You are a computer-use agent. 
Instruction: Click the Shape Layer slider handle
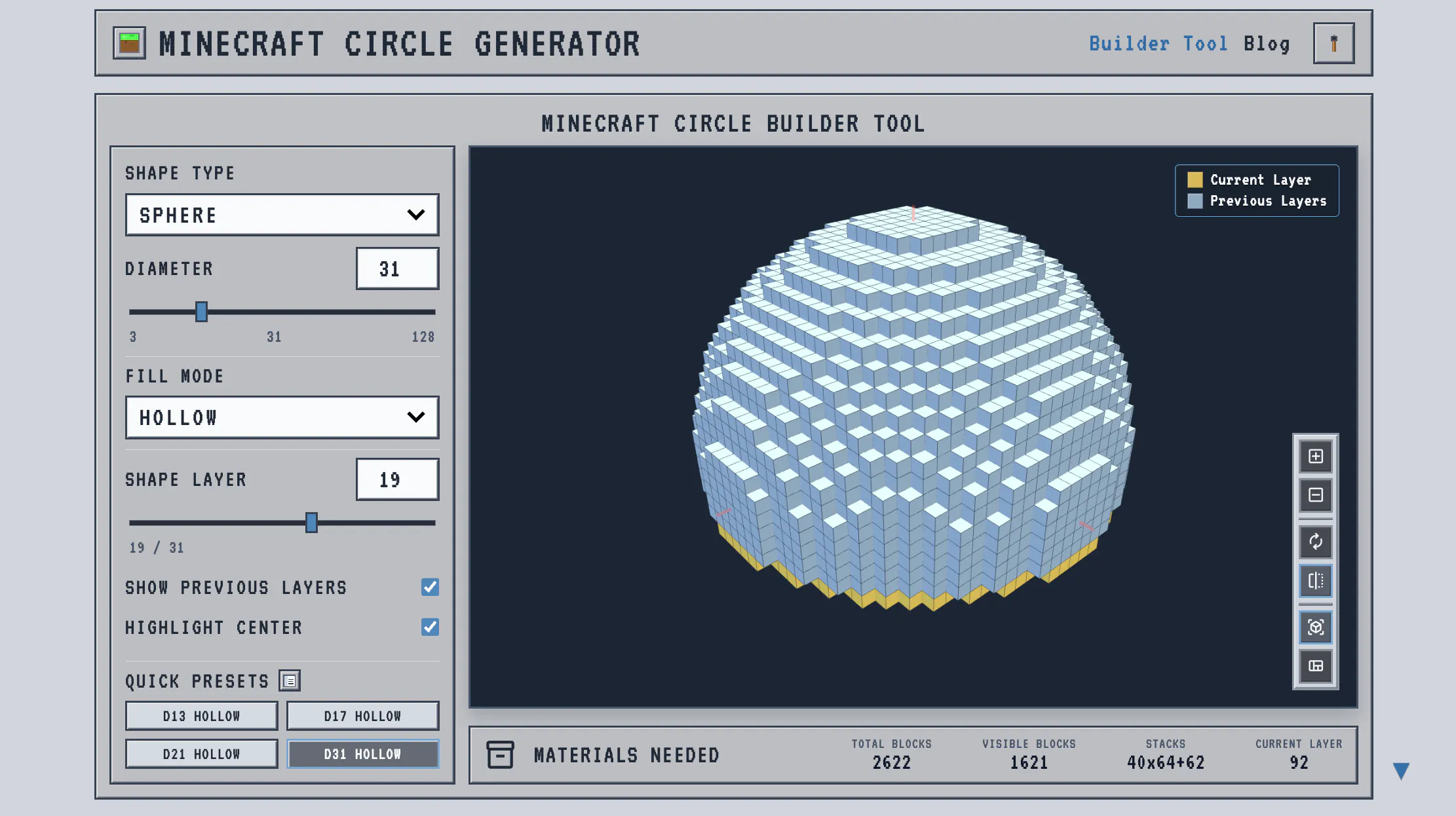[311, 523]
